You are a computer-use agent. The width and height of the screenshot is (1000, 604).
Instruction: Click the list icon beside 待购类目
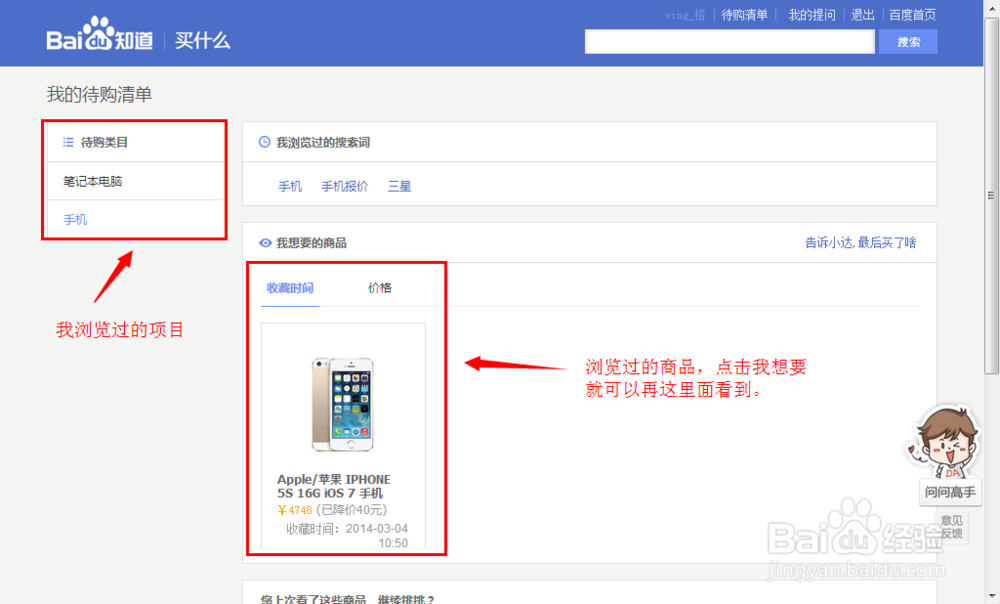(68, 142)
